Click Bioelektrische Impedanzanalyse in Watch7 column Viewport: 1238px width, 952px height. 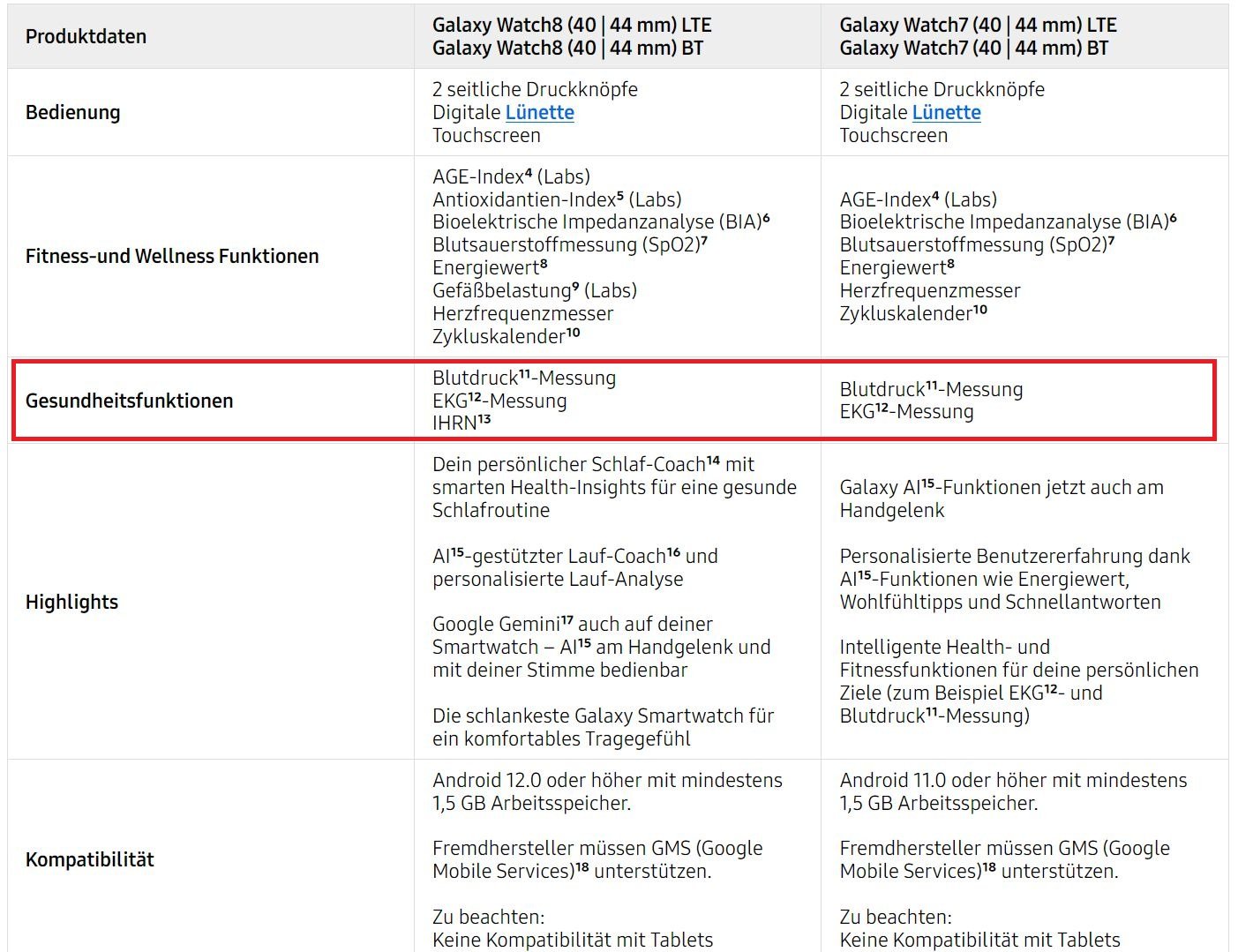1009,221
